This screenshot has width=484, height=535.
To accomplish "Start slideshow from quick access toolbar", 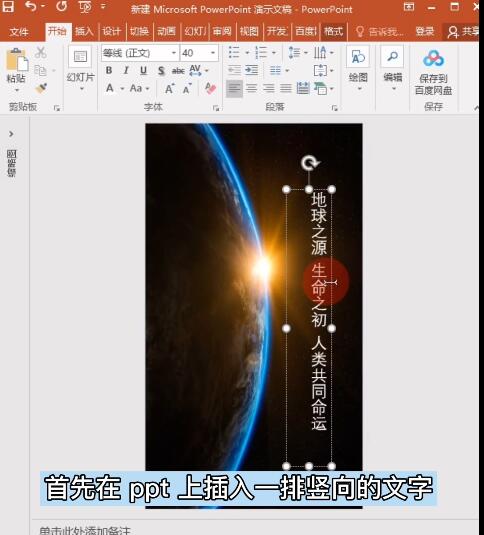I will 85,7.
